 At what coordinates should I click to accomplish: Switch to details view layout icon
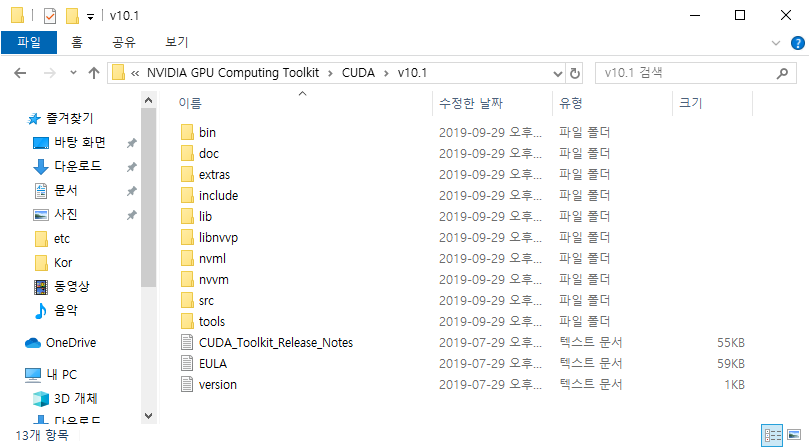(772, 435)
